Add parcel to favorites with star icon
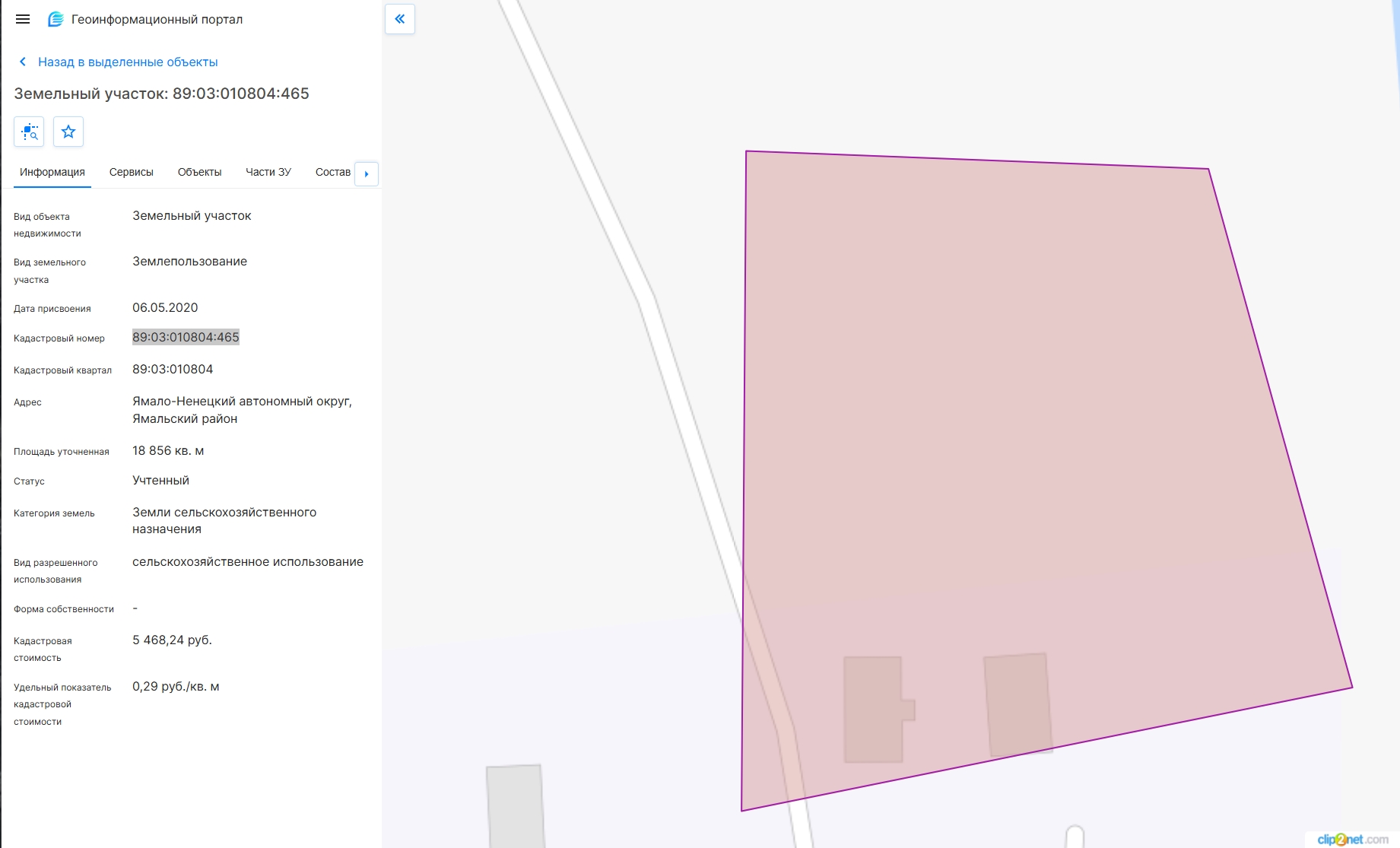Image resolution: width=1400 pixels, height=848 pixels. click(x=68, y=132)
